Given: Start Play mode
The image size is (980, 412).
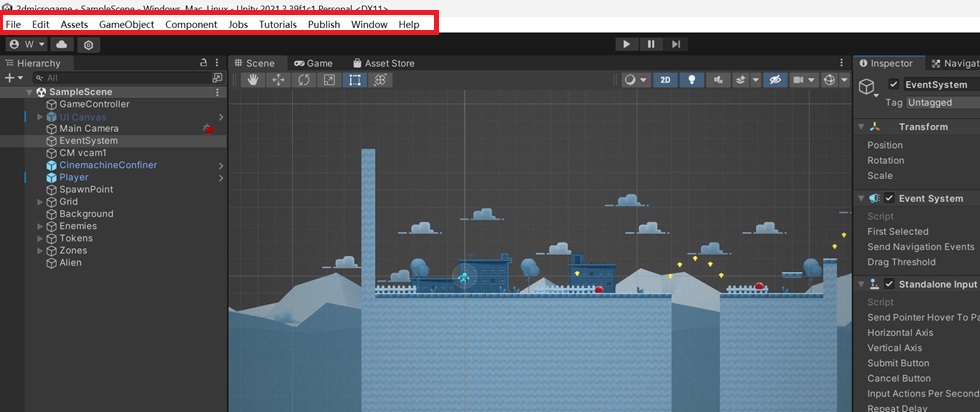Looking at the screenshot, I should pyautogui.click(x=627, y=44).
